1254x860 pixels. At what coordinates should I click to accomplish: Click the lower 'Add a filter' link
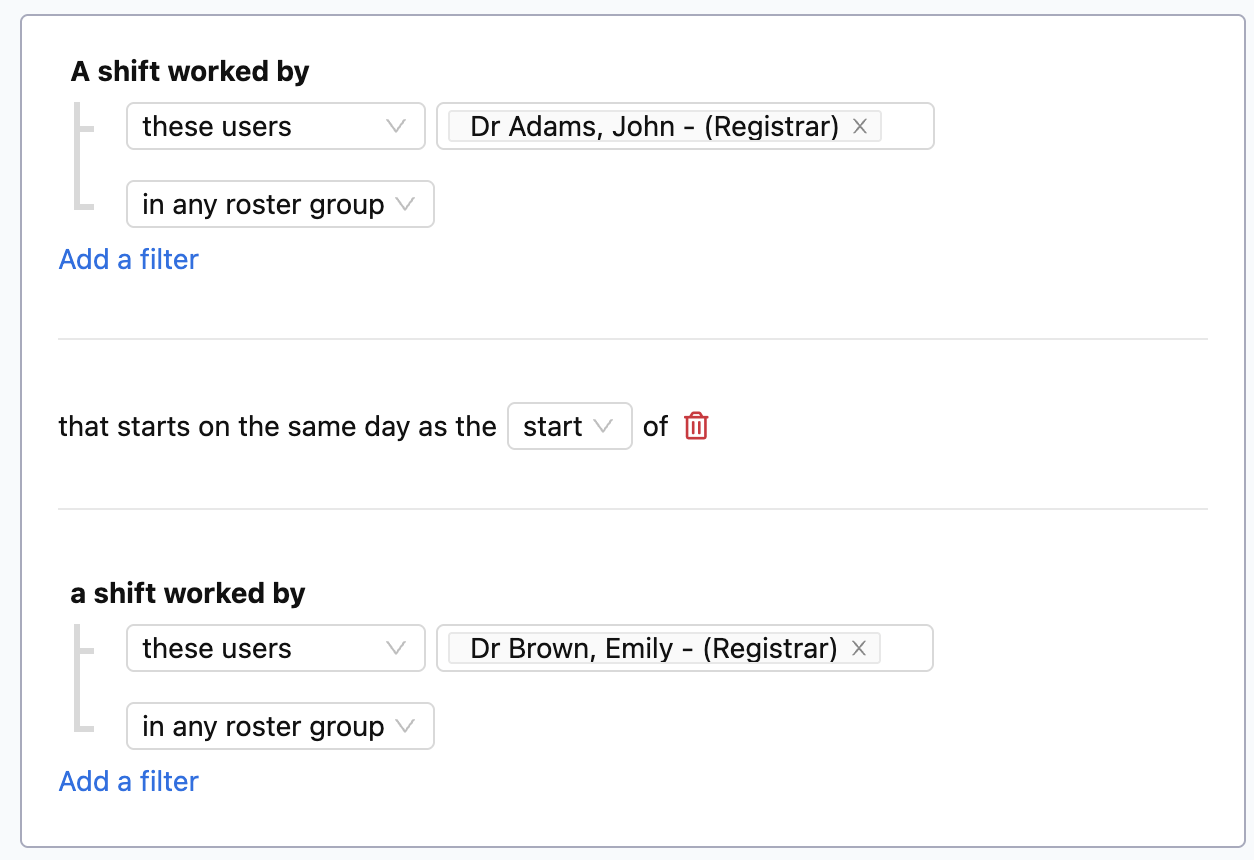click(x=129, y=781)
